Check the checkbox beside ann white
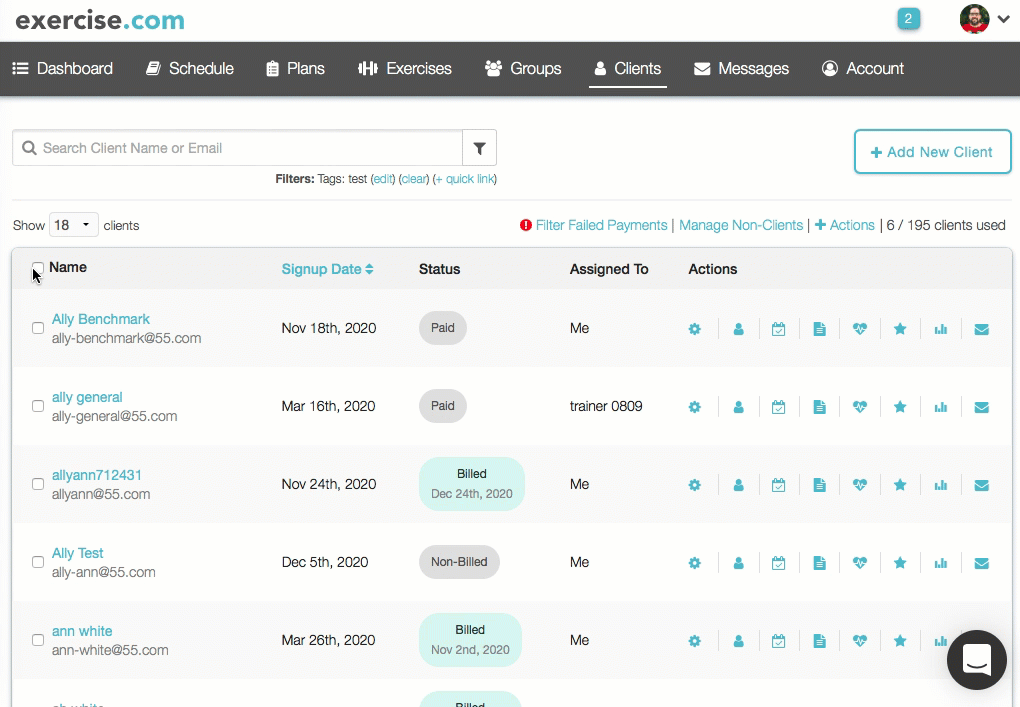The image size is (1020, 707). [x=38, y=640]
